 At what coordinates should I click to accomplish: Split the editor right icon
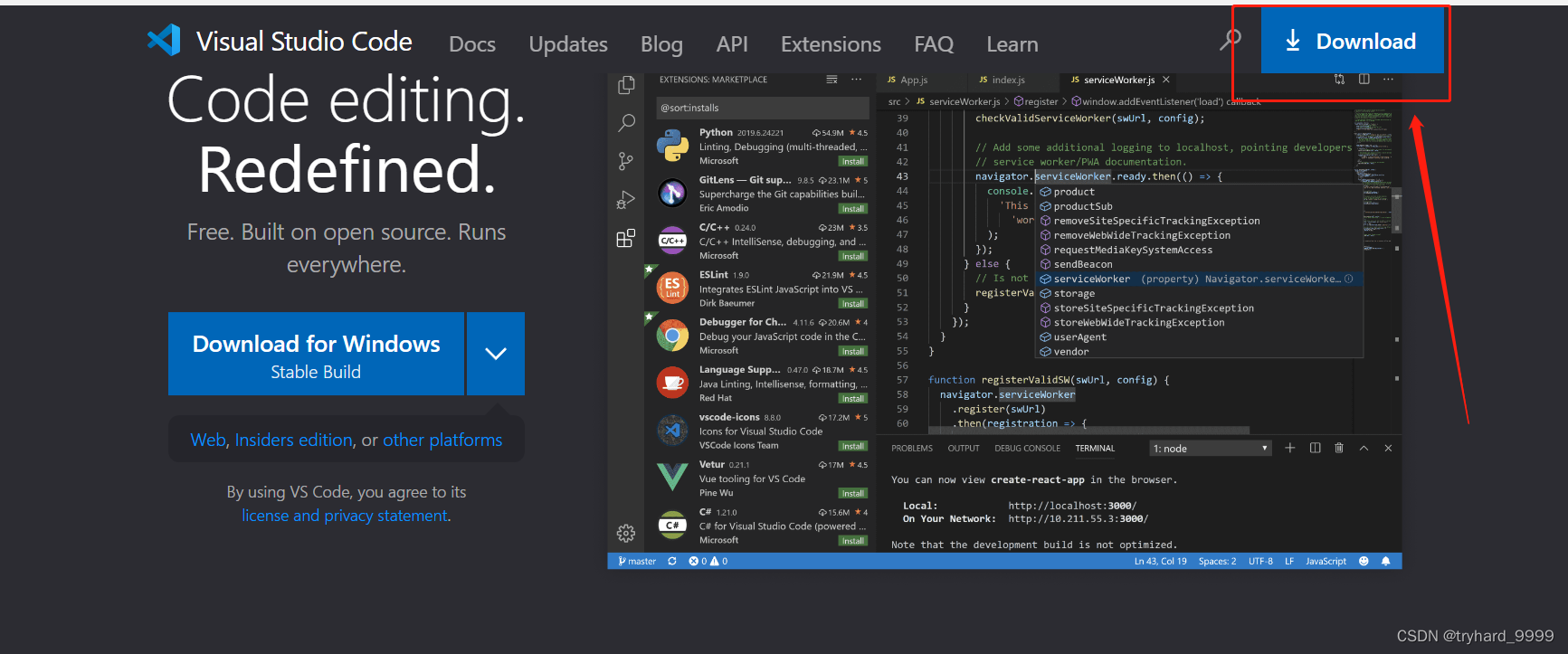(x=1364, y=80)
